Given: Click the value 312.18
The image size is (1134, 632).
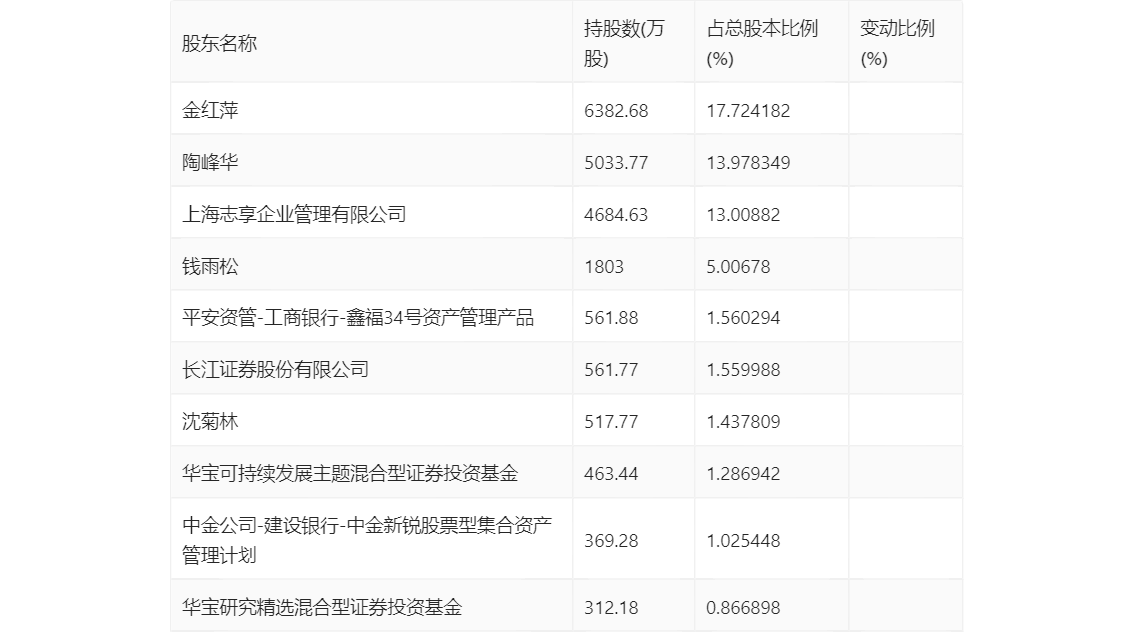Looking at the screenshot, I should click(x=611, y=608).
